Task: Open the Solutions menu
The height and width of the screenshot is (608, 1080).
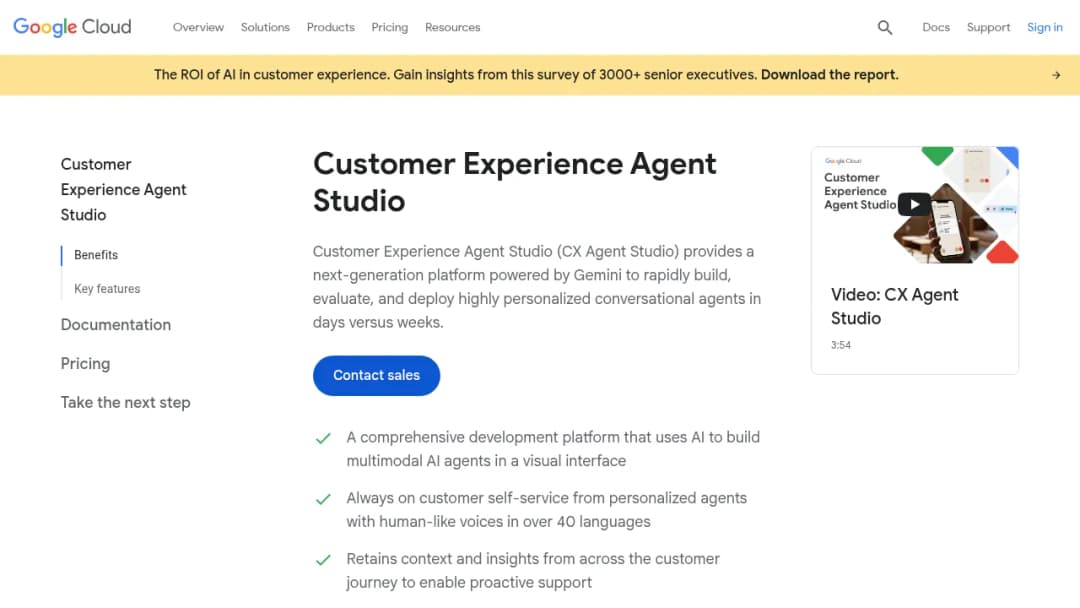Action: coord(265,28)
